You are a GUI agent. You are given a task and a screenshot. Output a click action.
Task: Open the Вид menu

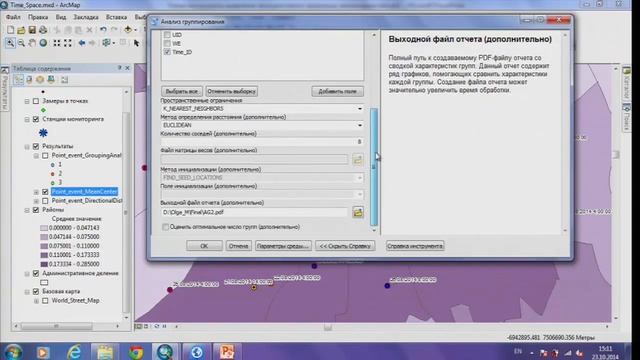coord(61,17)
